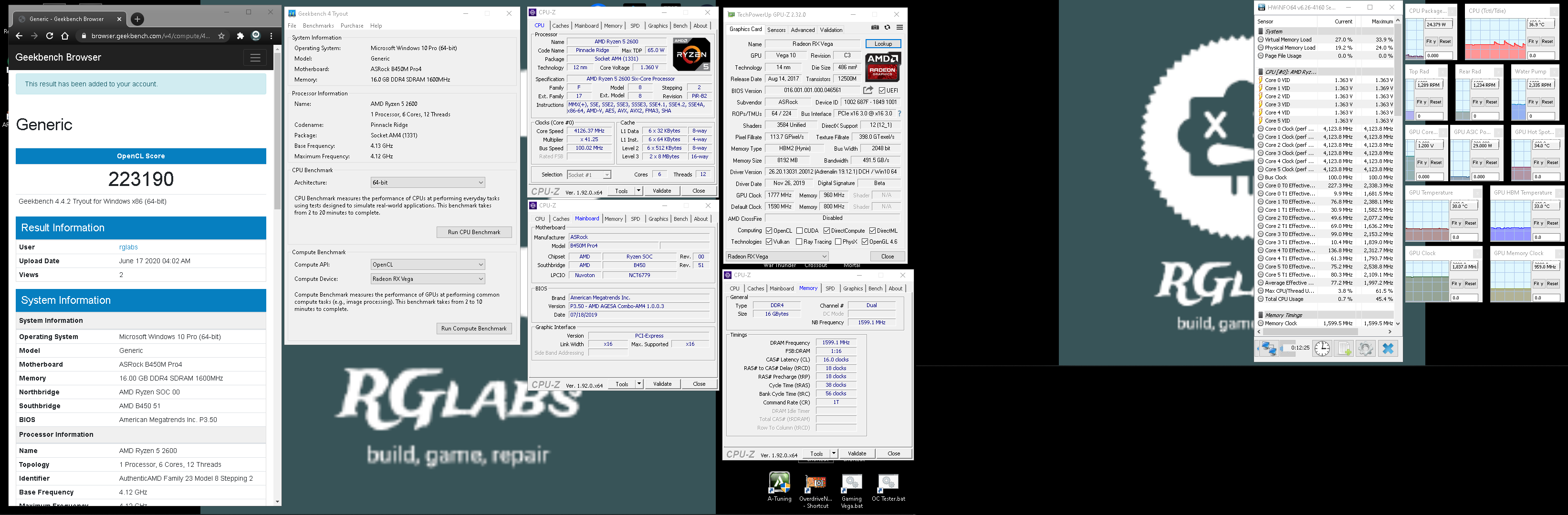The image size is (1568, 515).
Task: Click the browser profile avatar icon
Action: [256, 35]
